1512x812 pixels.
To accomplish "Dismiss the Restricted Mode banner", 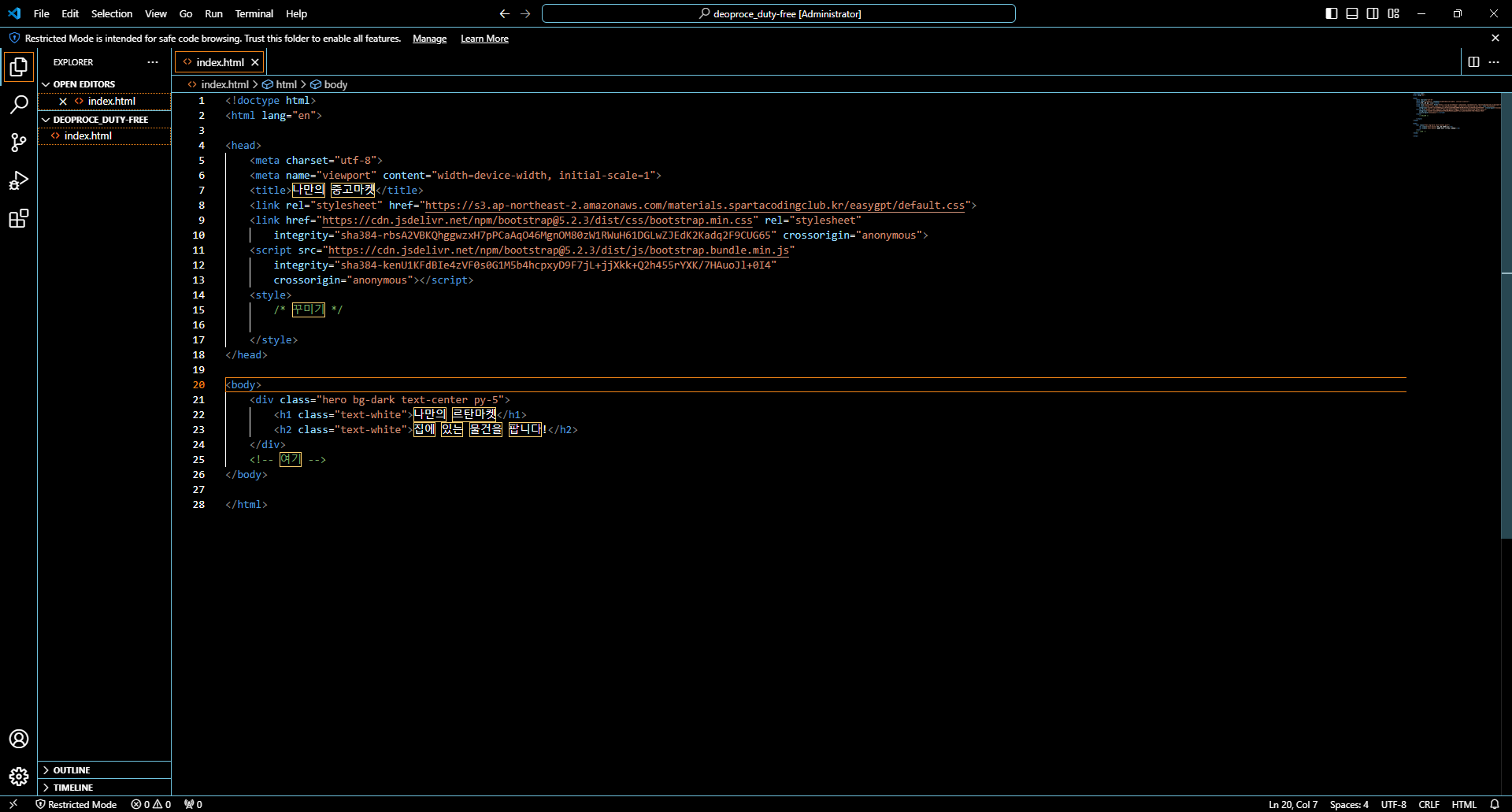I will click(x=1495, y=38).
